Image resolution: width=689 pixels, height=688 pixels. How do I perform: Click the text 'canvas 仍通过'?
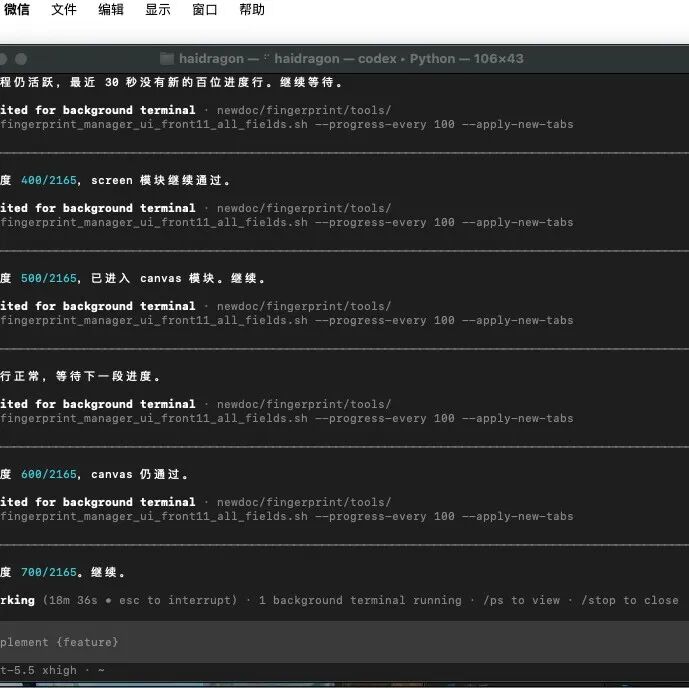coord(135,474)
